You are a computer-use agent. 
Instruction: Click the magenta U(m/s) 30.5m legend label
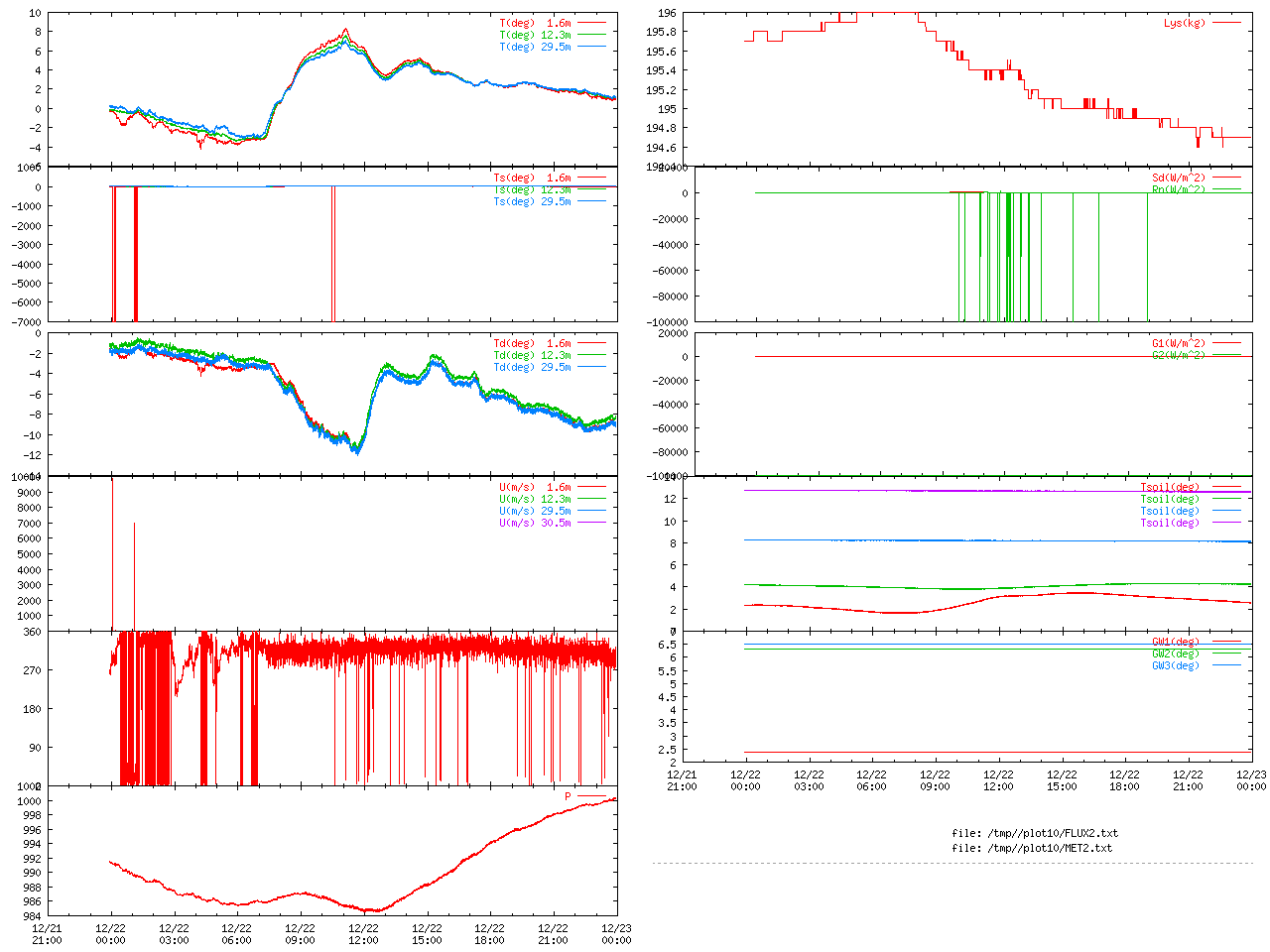535,523
